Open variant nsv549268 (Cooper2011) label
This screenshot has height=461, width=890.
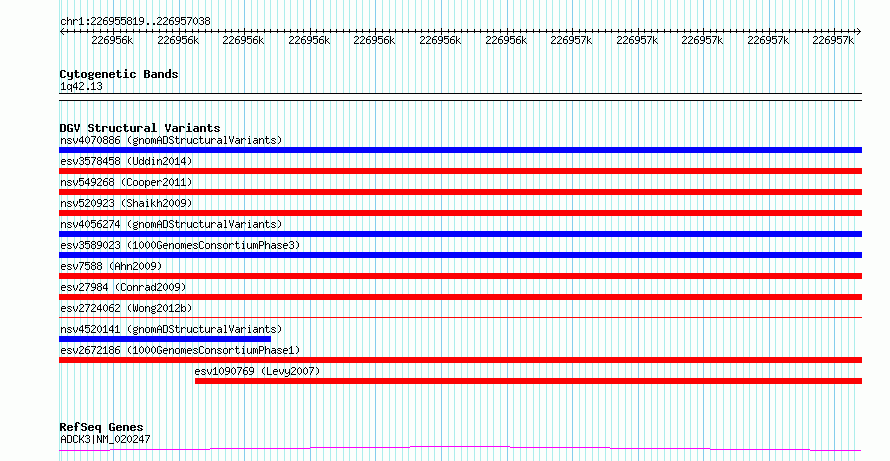(x=126, y=182)
